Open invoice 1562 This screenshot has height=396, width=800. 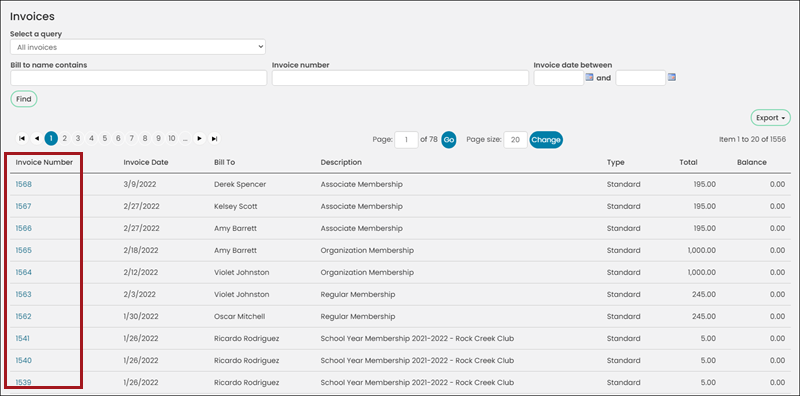coord(23,316)
